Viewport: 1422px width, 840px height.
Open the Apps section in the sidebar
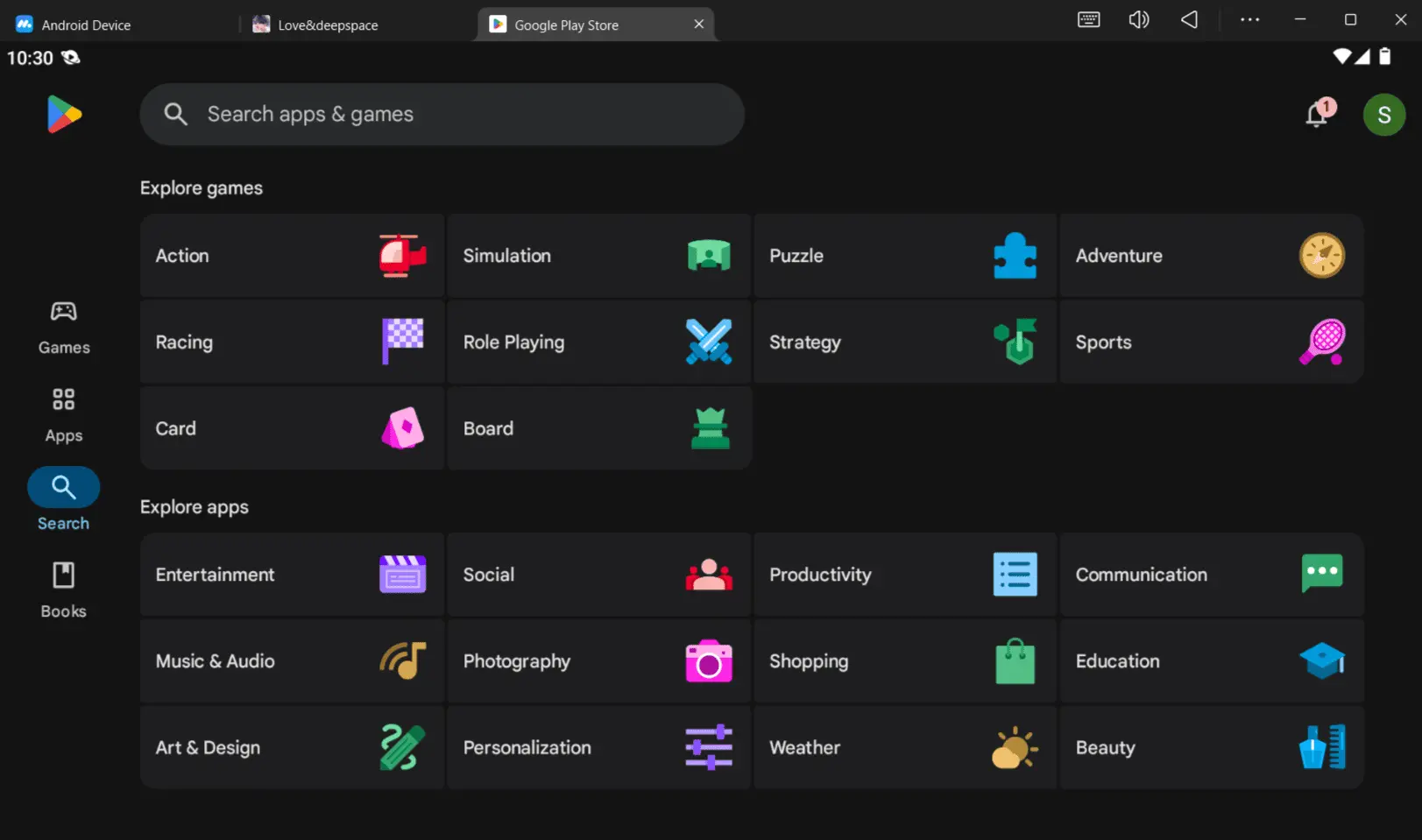pyautogui.click(x=64, y=416)
